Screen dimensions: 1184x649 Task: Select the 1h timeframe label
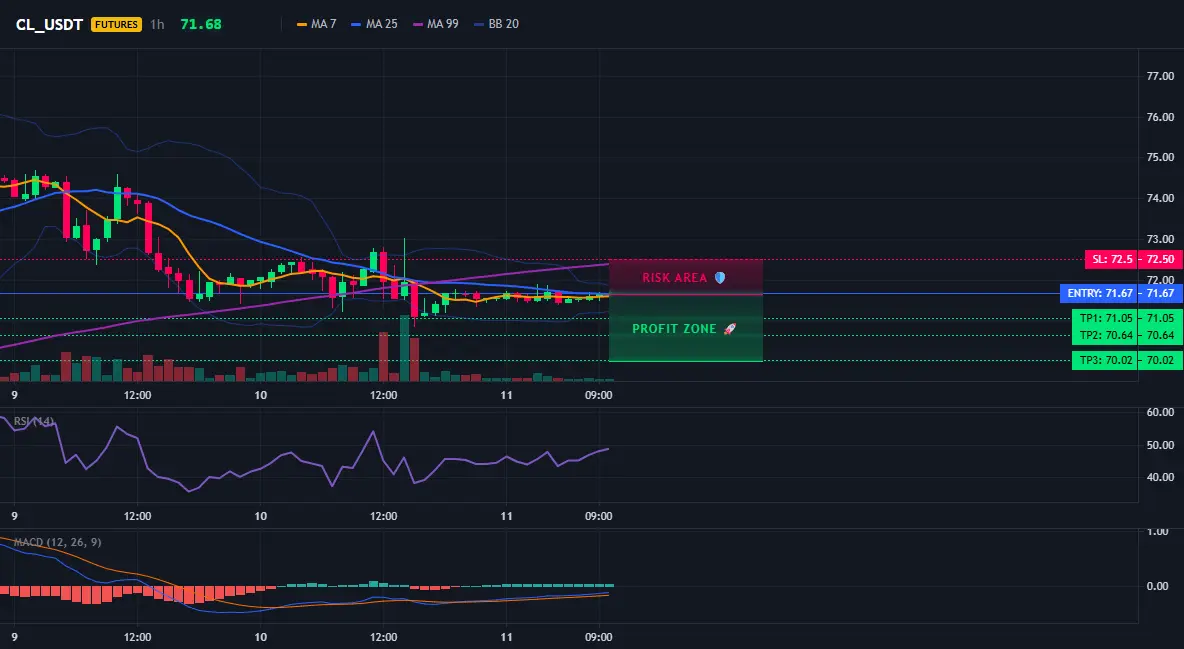157,24
